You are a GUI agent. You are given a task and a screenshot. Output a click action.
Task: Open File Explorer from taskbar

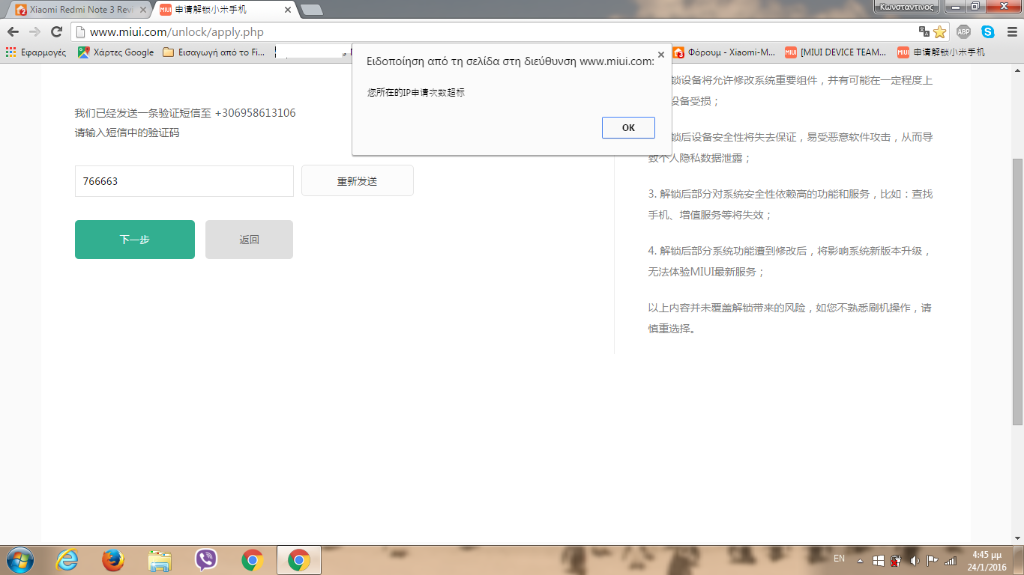[159, 561]
